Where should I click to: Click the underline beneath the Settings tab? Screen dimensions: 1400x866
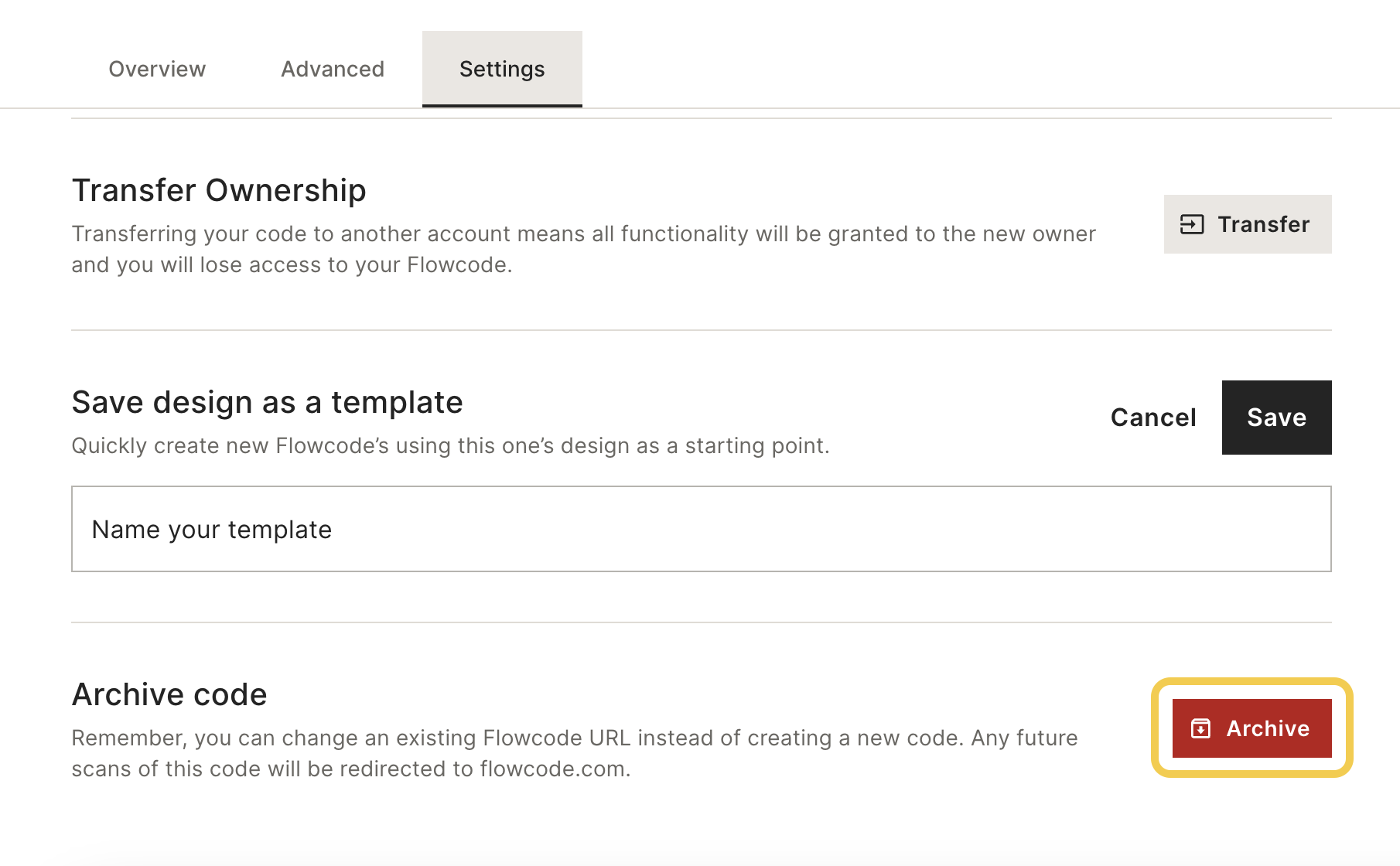click(x=502, y=105)
